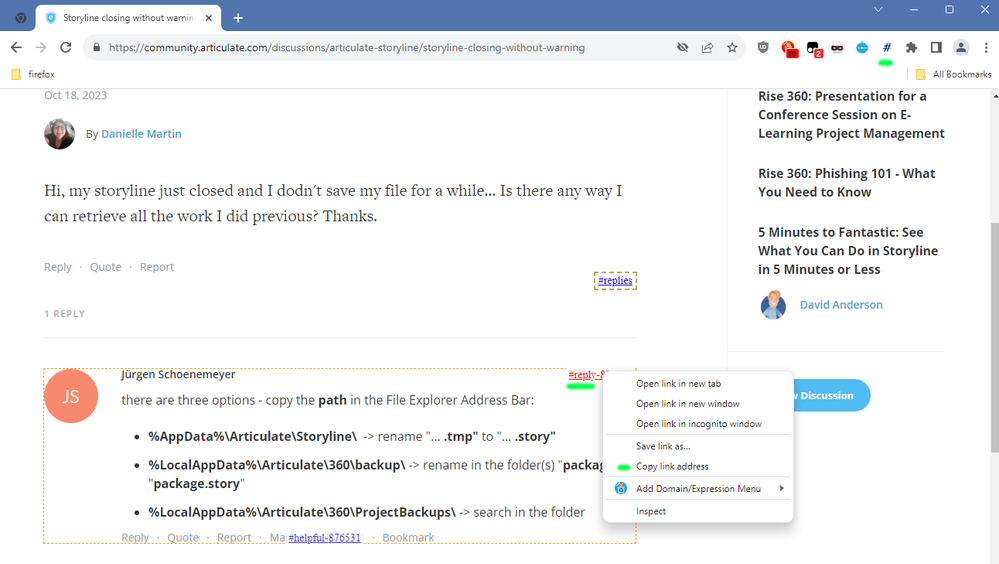The height and width of the screenshot is (564, 999).
Task: Reply to Danielle Martin's original post
Action: coord(57,267)
